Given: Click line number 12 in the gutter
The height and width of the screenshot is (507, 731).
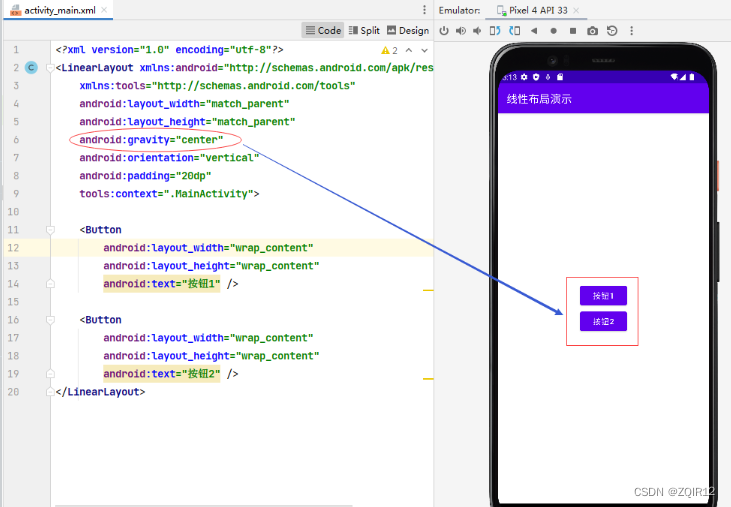Looking at the screenshot, I should click(x=13, y=248).
